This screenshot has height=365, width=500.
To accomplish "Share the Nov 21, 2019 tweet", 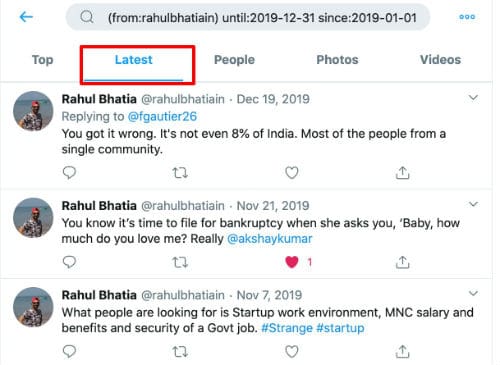I will coord(402,262).
